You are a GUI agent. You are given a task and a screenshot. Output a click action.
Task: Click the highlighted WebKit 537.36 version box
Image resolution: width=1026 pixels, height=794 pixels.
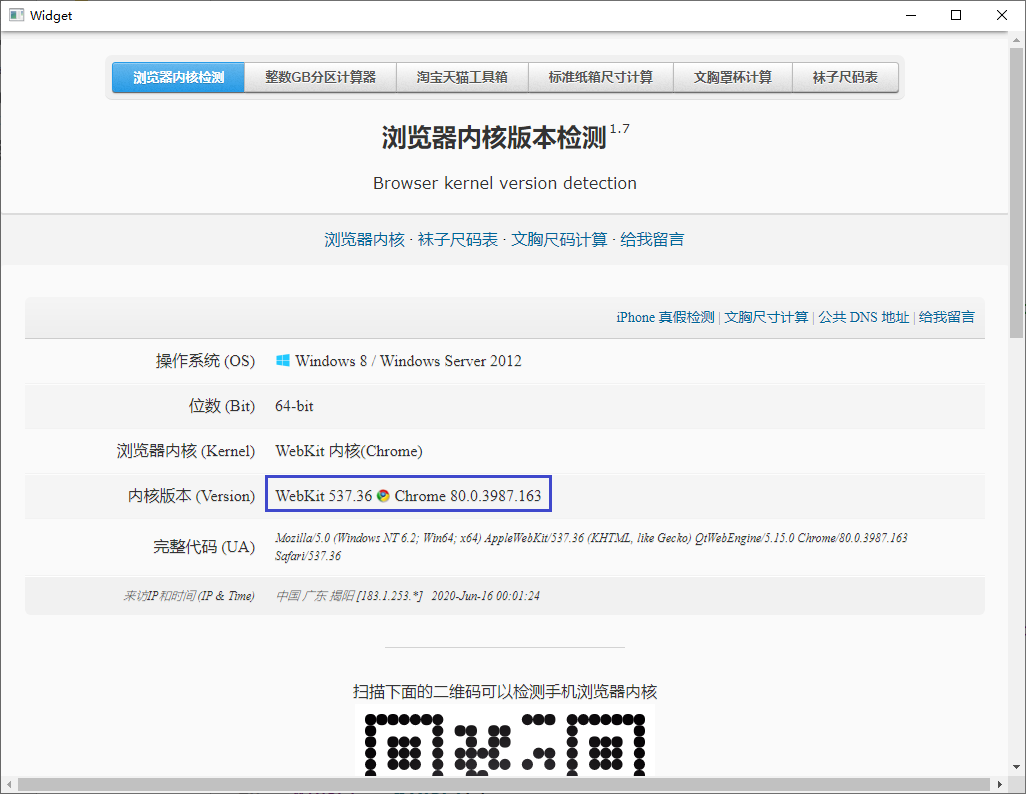click(408, 493)
